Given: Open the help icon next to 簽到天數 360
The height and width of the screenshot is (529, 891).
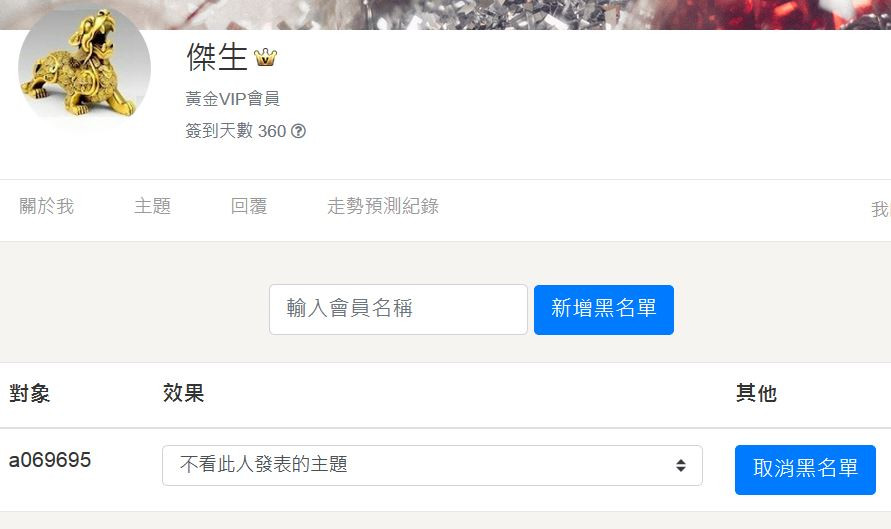Looking at the screenshot, I should (x=298, y=131).
